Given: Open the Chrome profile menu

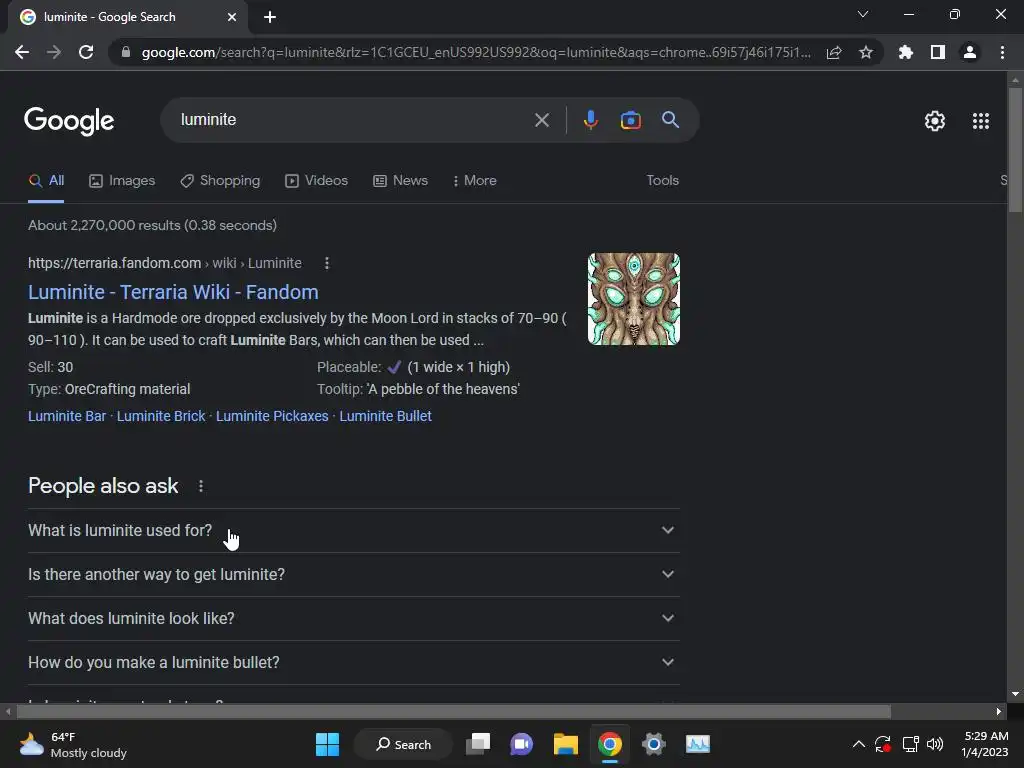Looking at the screenshot, I should (970, 52).
